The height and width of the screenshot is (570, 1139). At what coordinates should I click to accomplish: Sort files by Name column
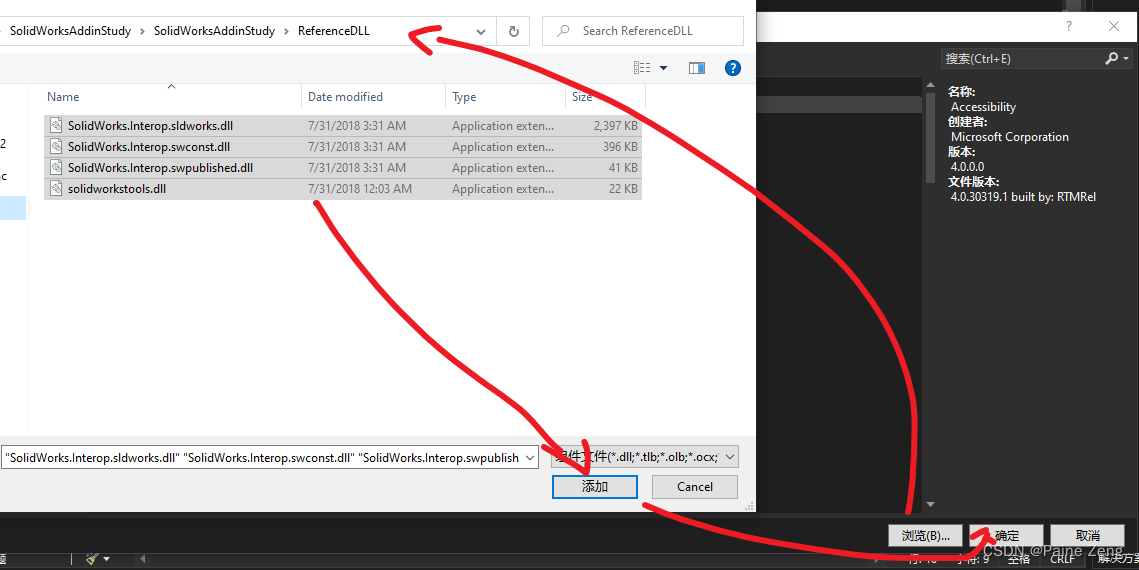point(171,97)
